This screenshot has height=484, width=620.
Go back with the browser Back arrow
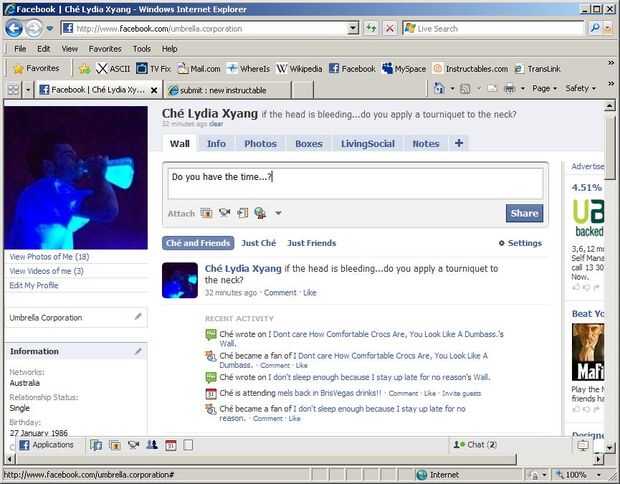pos(13,28)
